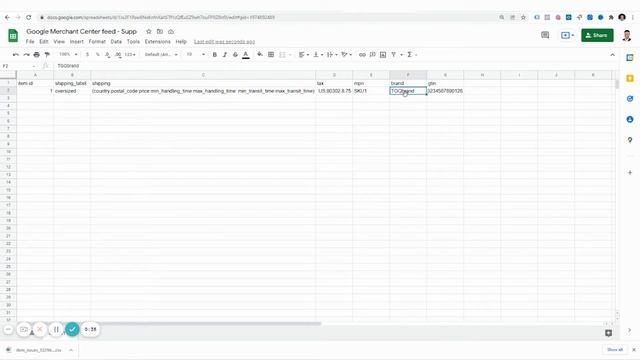Toggle bold formatting
640x360 pixels.
pos(214,55)
